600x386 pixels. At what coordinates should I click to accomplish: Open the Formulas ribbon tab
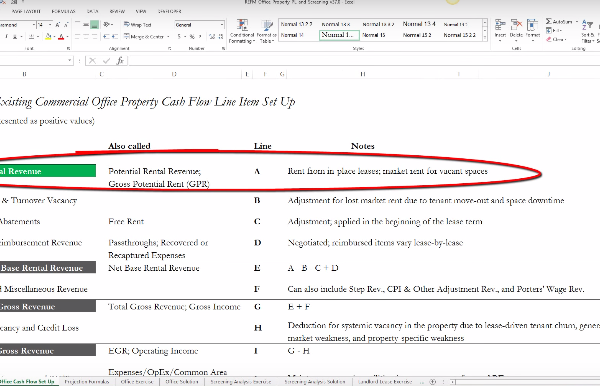tap(64, 11)
